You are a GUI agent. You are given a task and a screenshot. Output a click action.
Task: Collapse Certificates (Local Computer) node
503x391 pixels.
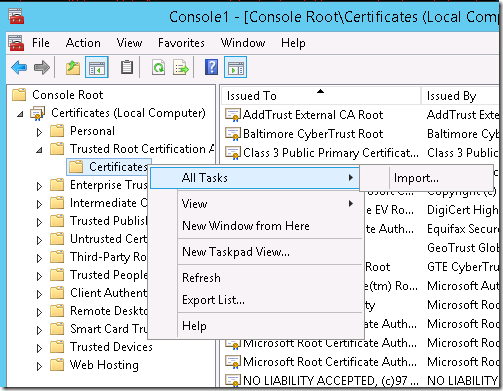pos(20,114)
